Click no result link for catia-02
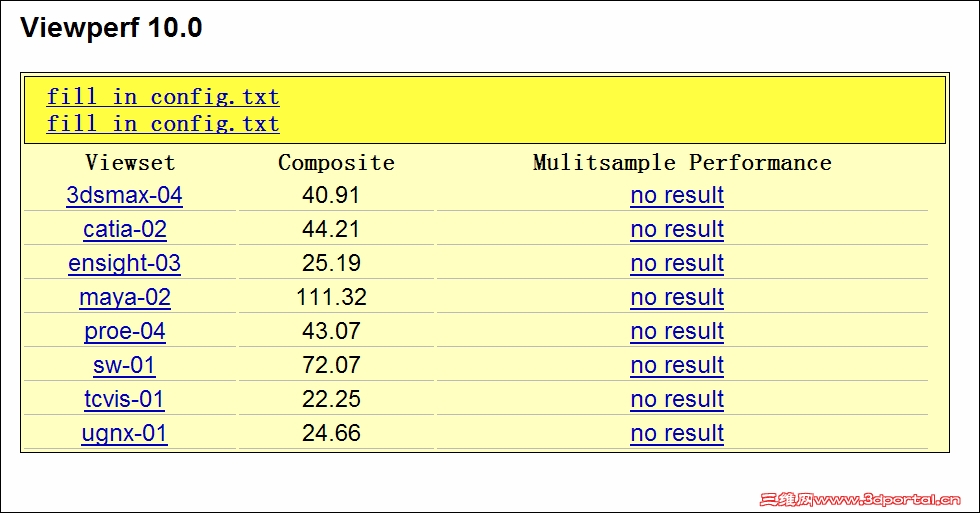 pos(677,229)
